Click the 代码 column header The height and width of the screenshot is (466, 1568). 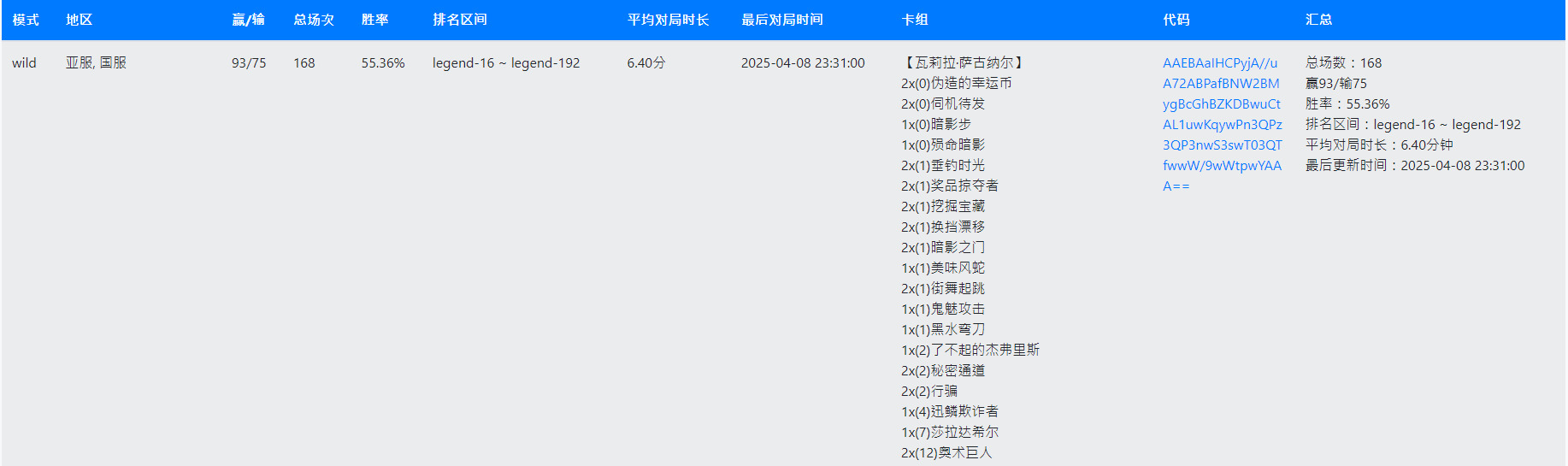(1176, 20)
